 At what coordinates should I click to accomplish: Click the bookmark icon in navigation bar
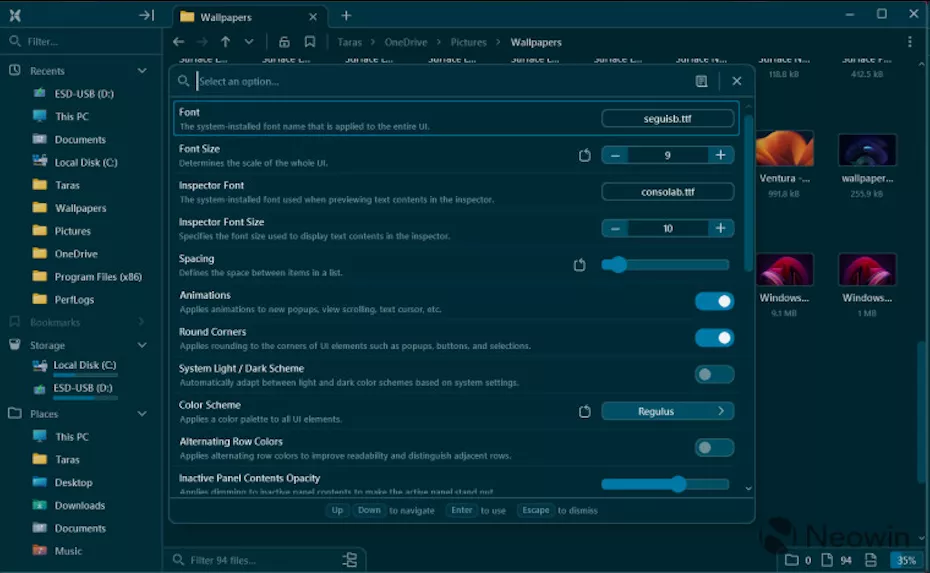click(x=310, y=42)
